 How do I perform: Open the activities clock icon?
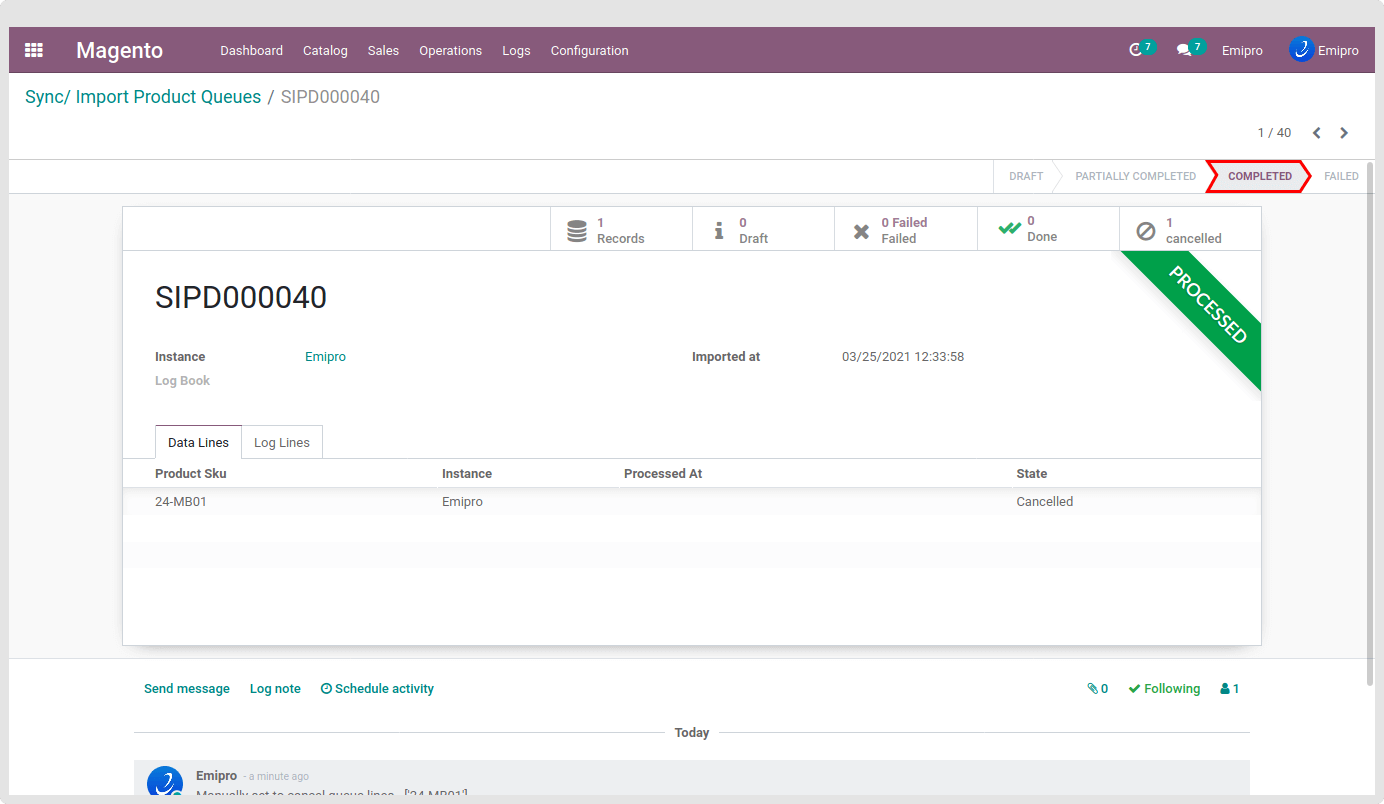(1135, 50)
